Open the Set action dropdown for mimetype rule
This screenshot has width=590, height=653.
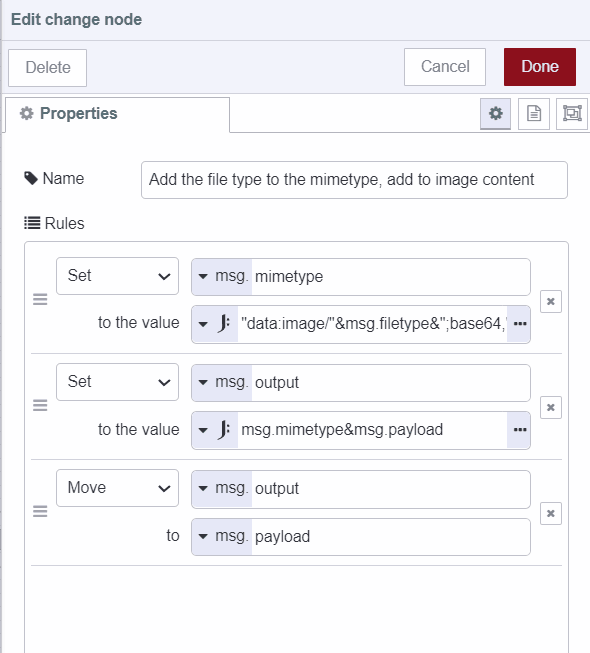click(117, 276)
